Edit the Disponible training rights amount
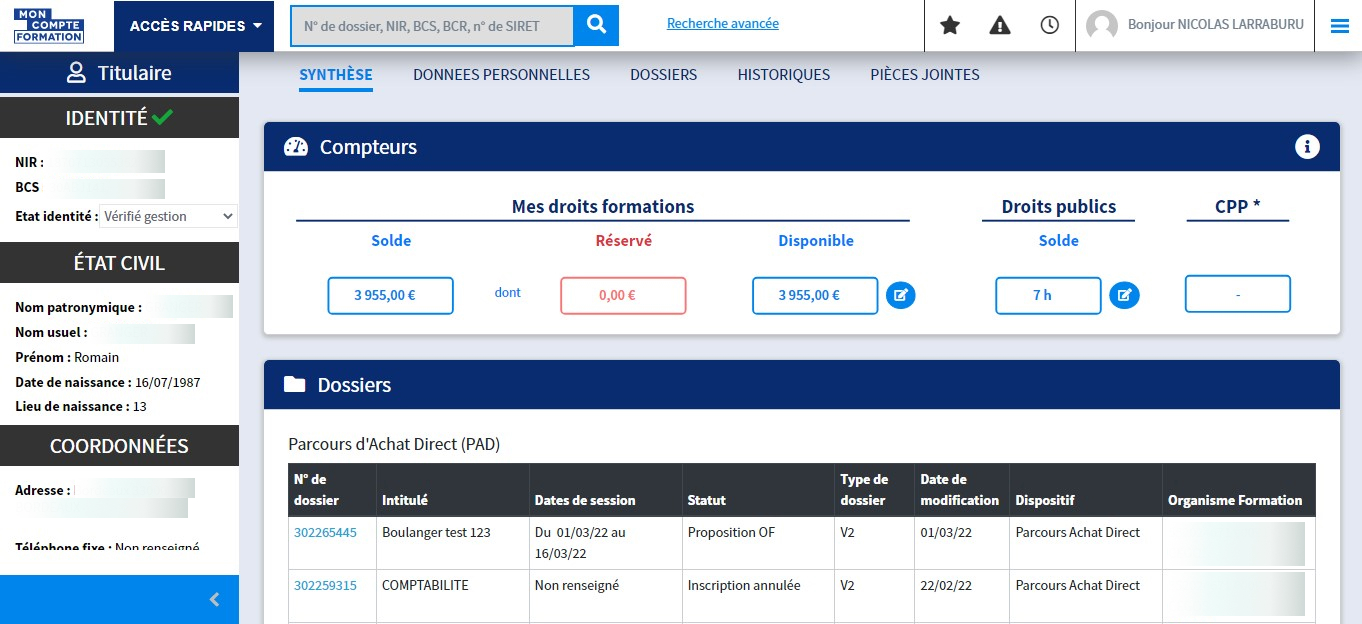Viewport: 1362px width, 624px height. (901, 295)
